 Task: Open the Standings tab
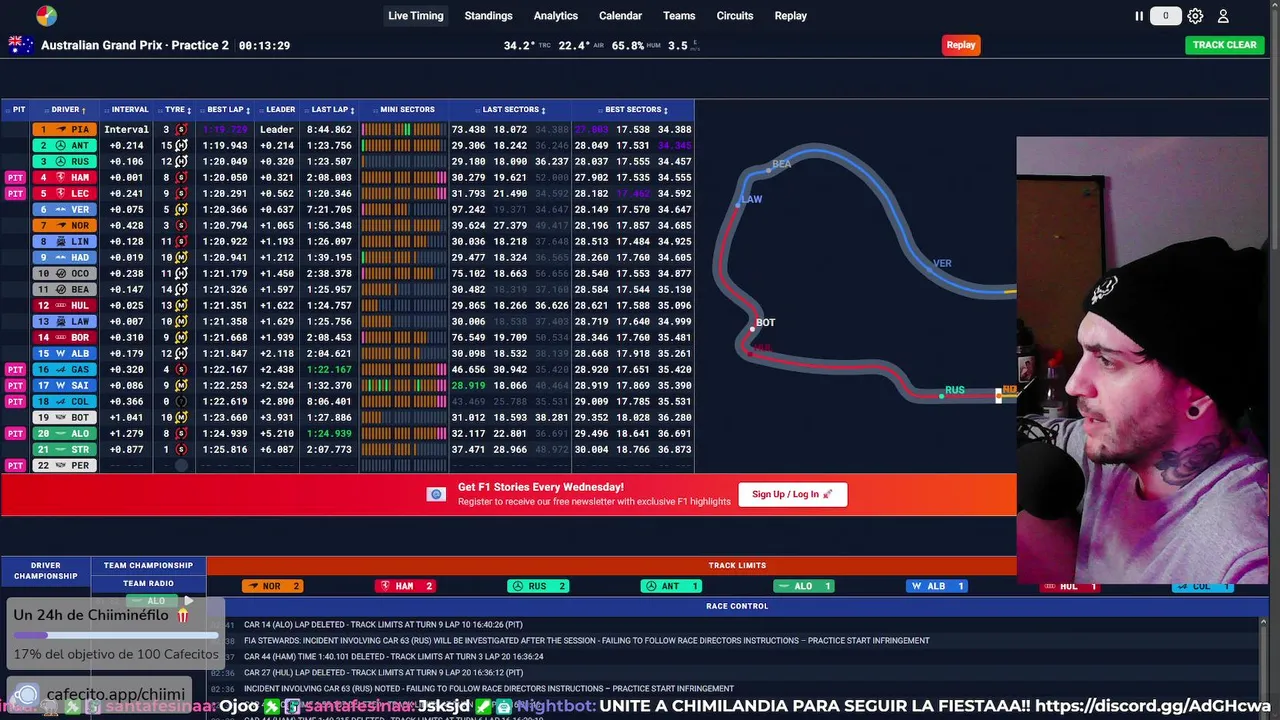[x=488, y=16]
